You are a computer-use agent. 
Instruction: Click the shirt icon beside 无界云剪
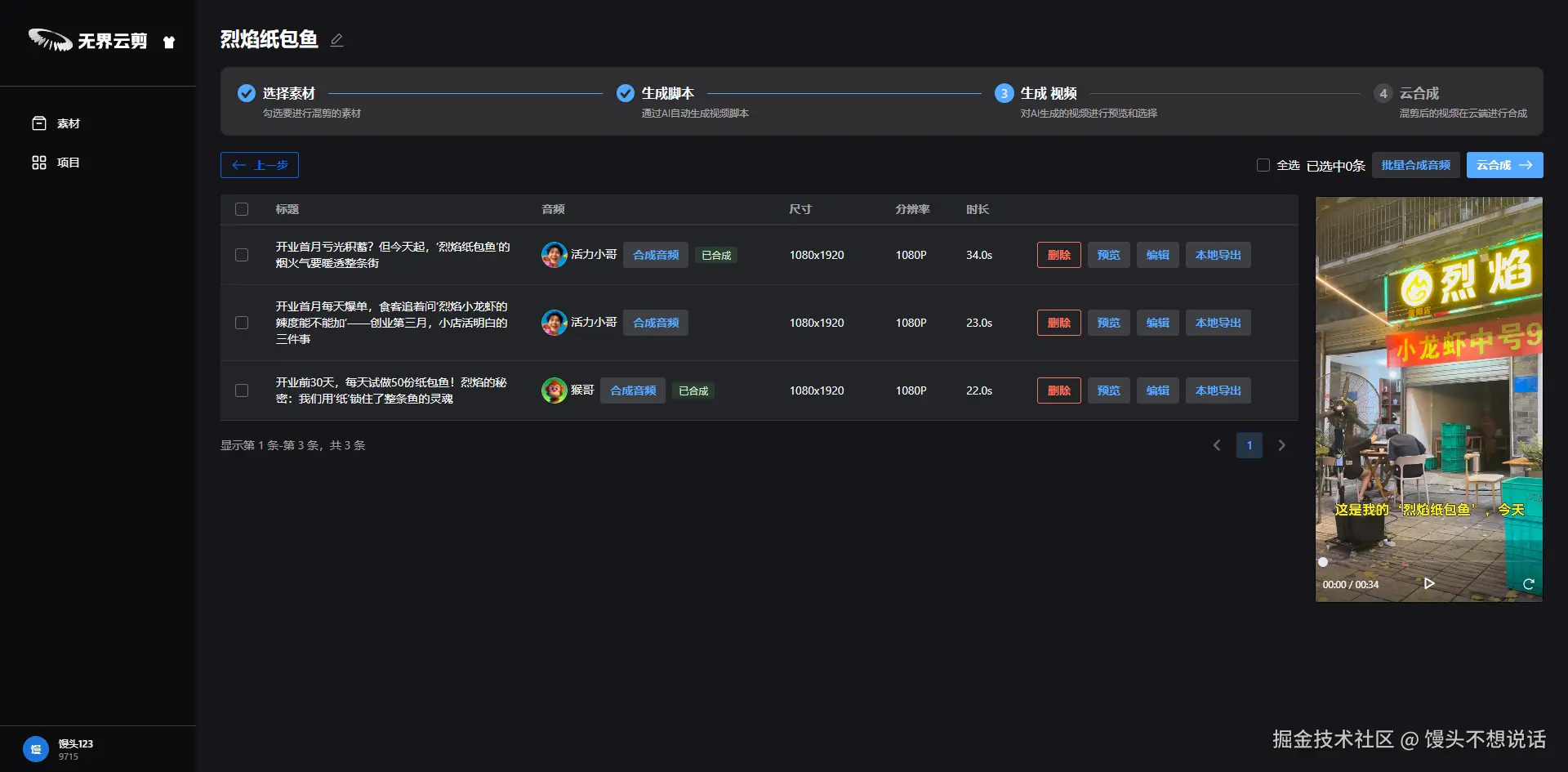click(169, 42)
